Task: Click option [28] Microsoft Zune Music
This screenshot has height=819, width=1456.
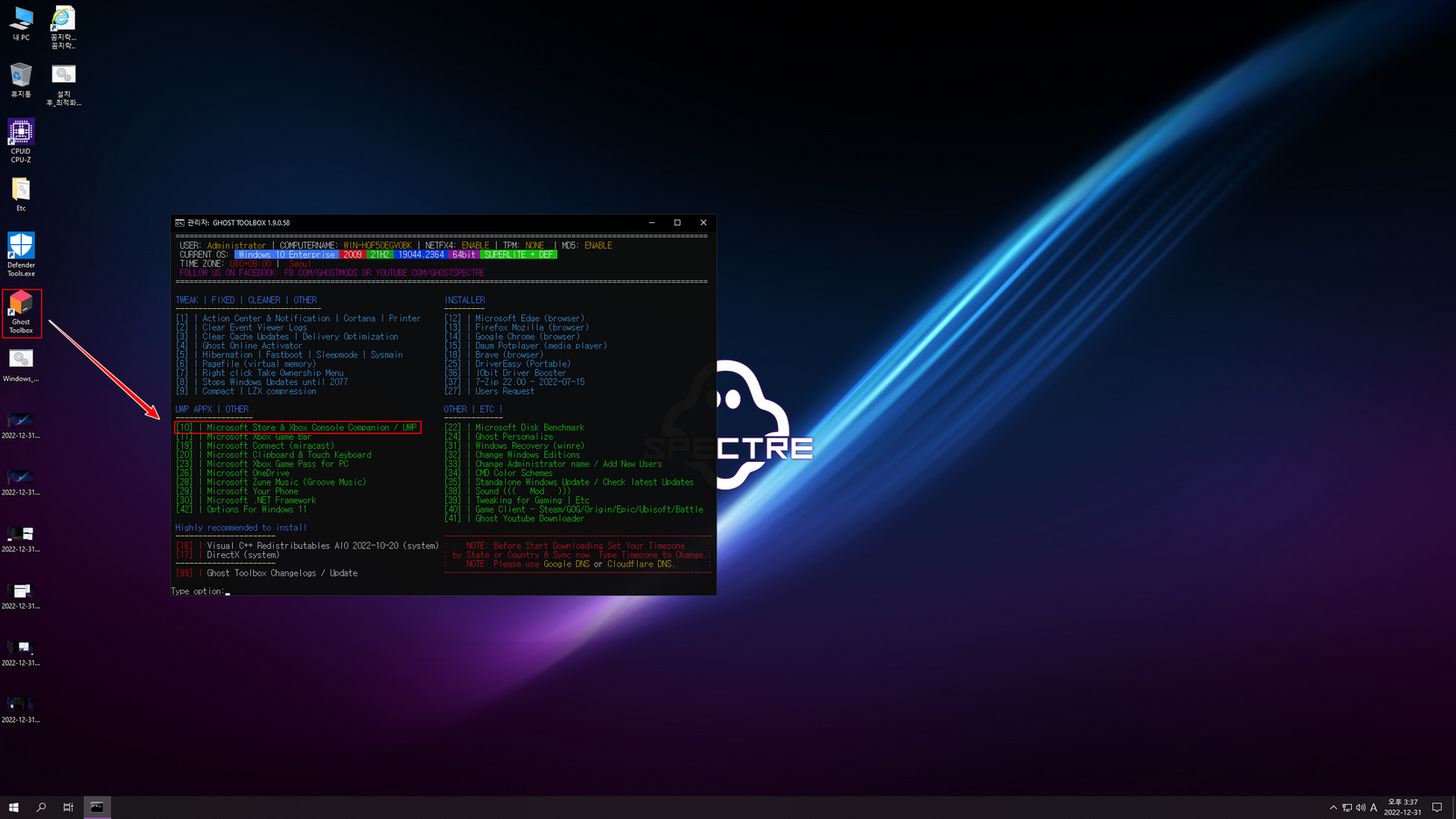Action: pyautogui.click(x=270, y=482)
